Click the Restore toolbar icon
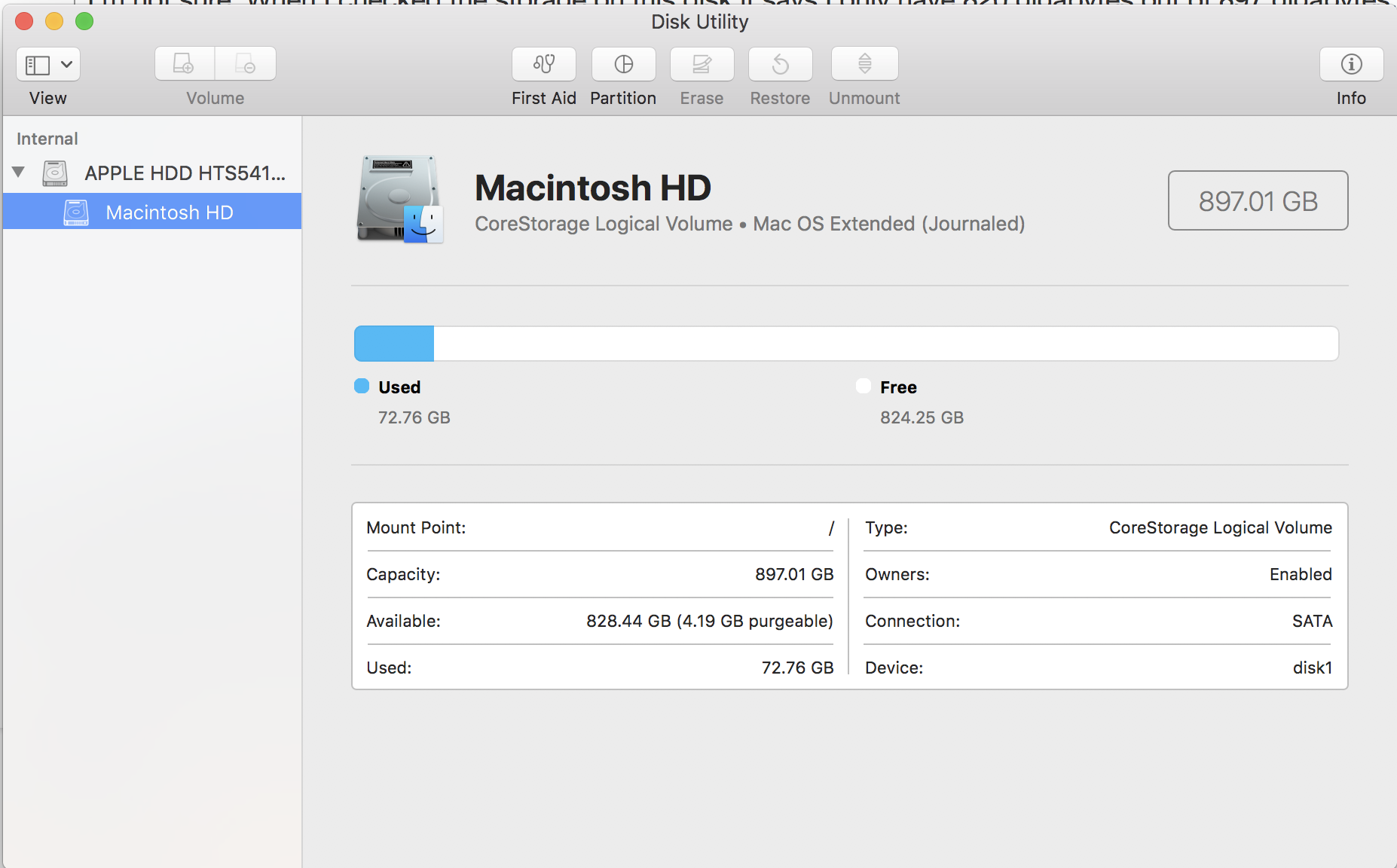 [x=780, y=64]
